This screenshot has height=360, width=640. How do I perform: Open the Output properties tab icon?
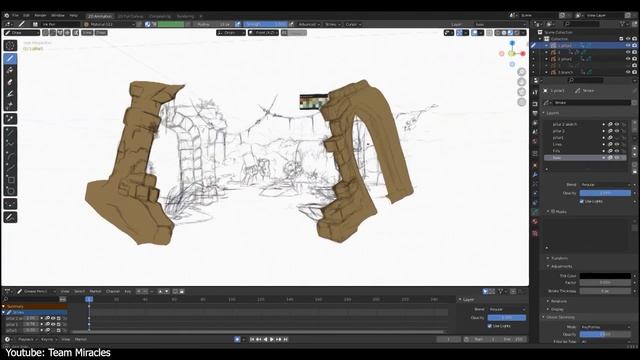click(535, 113)
